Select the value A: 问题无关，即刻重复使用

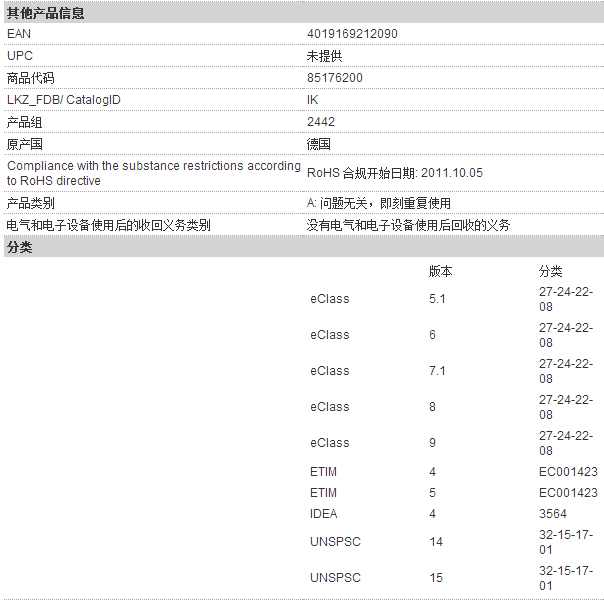[379, 203]
